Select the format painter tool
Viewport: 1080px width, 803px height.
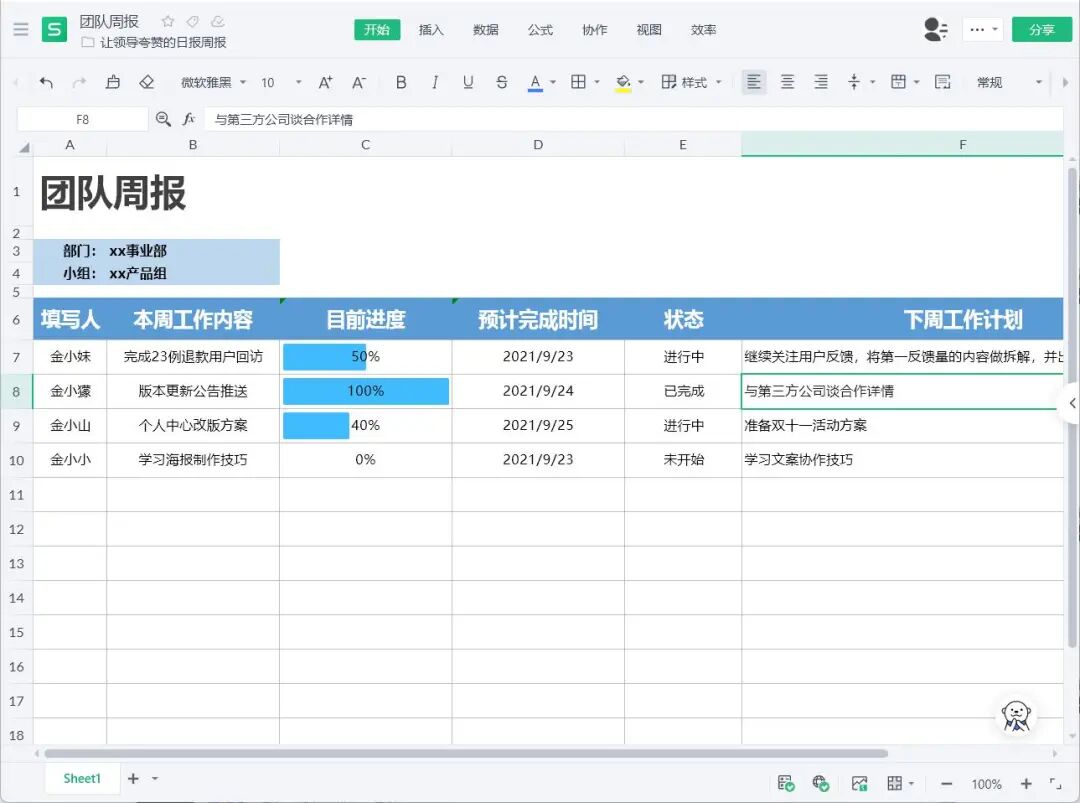click(113, 83)
